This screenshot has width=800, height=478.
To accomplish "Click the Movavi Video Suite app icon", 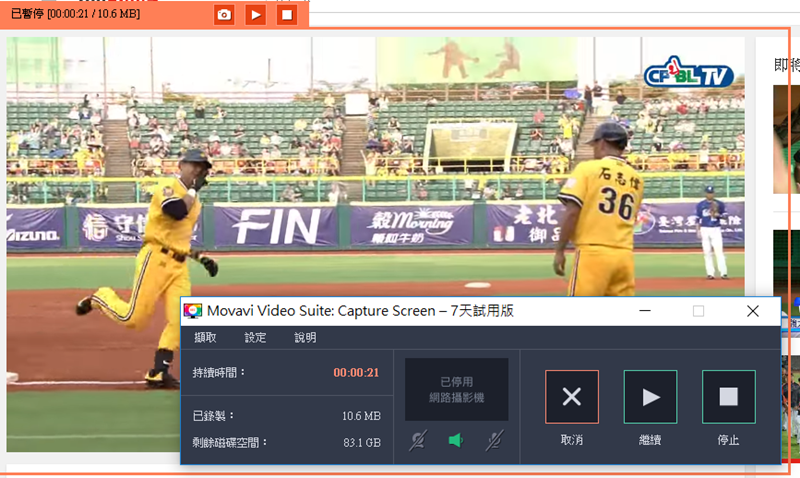I will point(193,311).
